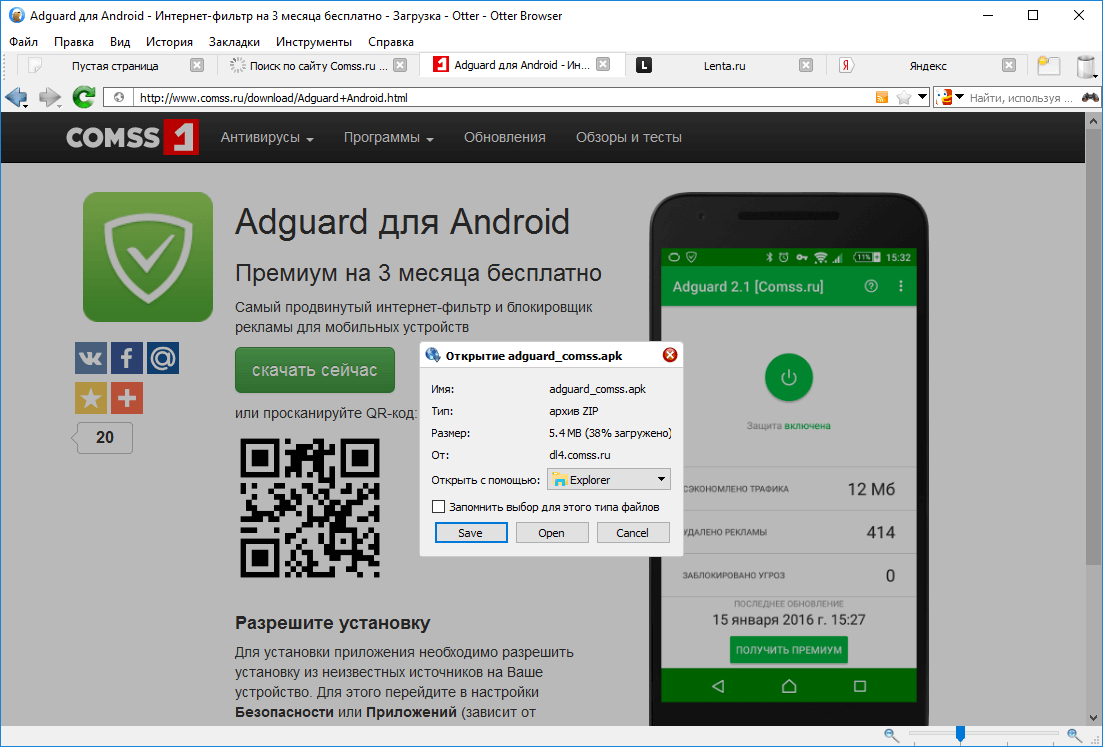Click the help question icon in phone image
Screen dimensions: 1103x747
click(x=871, y=286)
